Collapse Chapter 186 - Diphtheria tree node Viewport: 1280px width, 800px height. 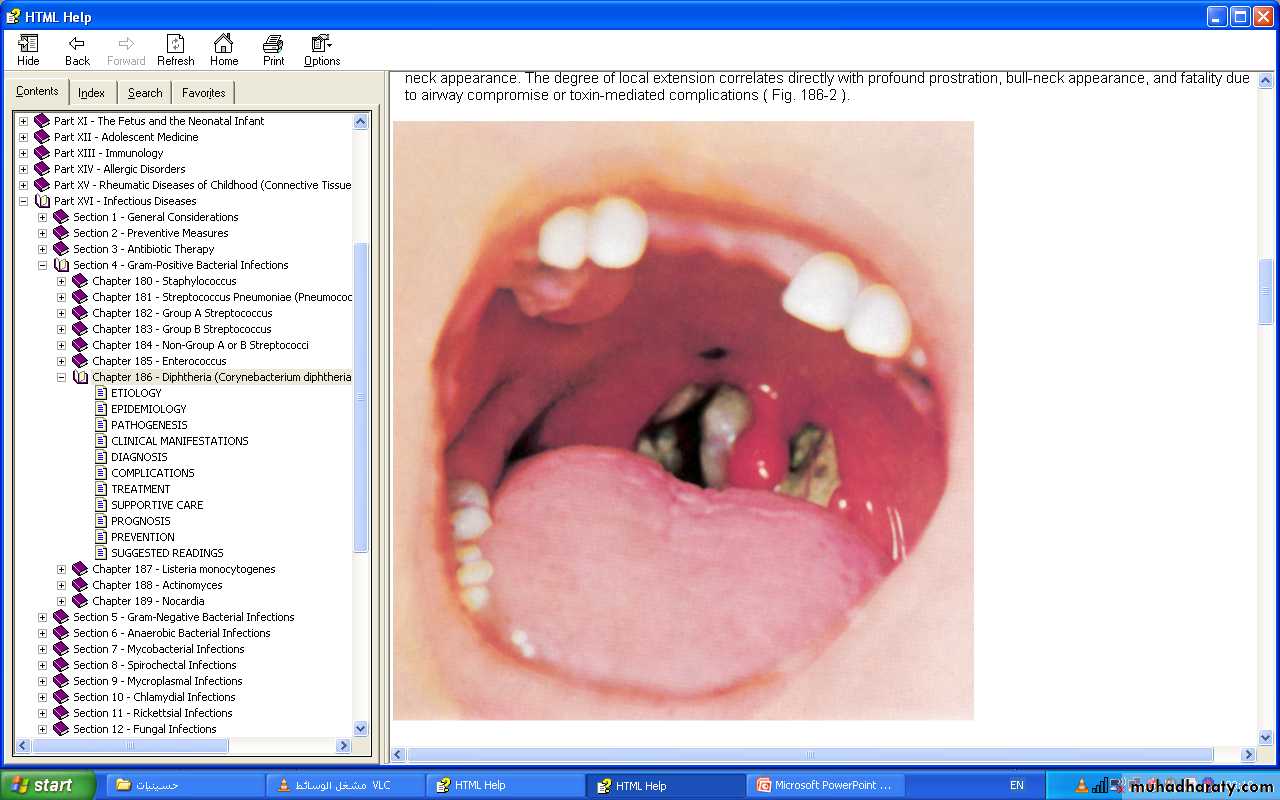(x=61, y=377)
